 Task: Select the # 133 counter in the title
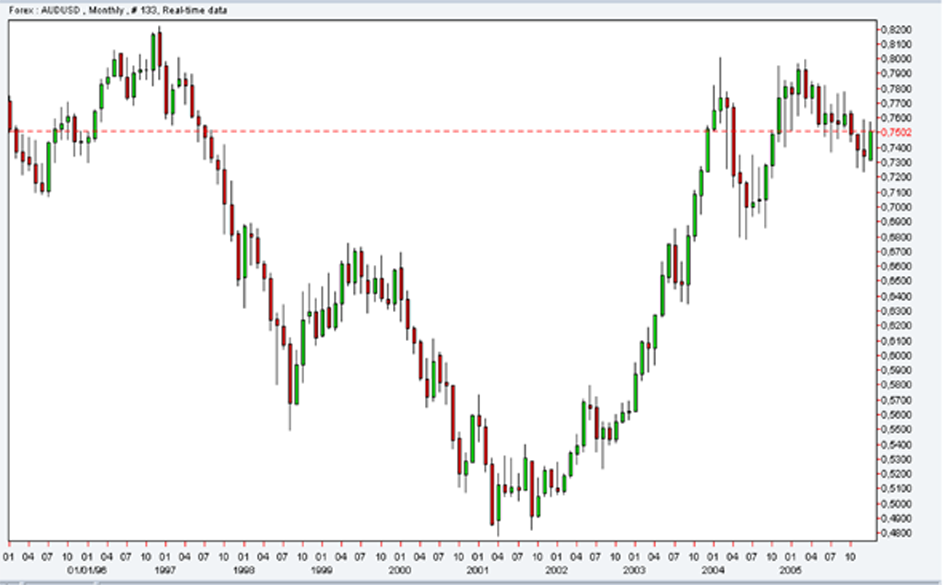[124, 10]
